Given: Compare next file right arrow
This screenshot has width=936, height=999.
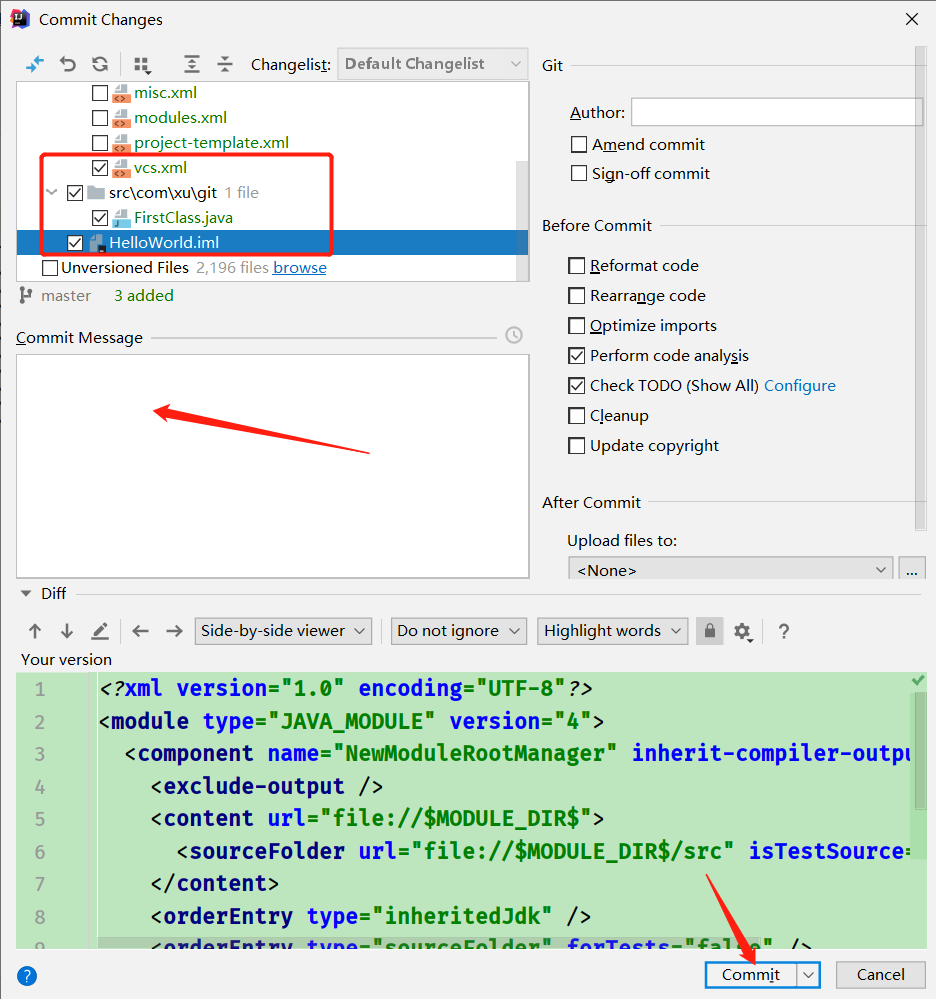Looking at the screenshot, I should pyautogui.click(x=174, y=631).
